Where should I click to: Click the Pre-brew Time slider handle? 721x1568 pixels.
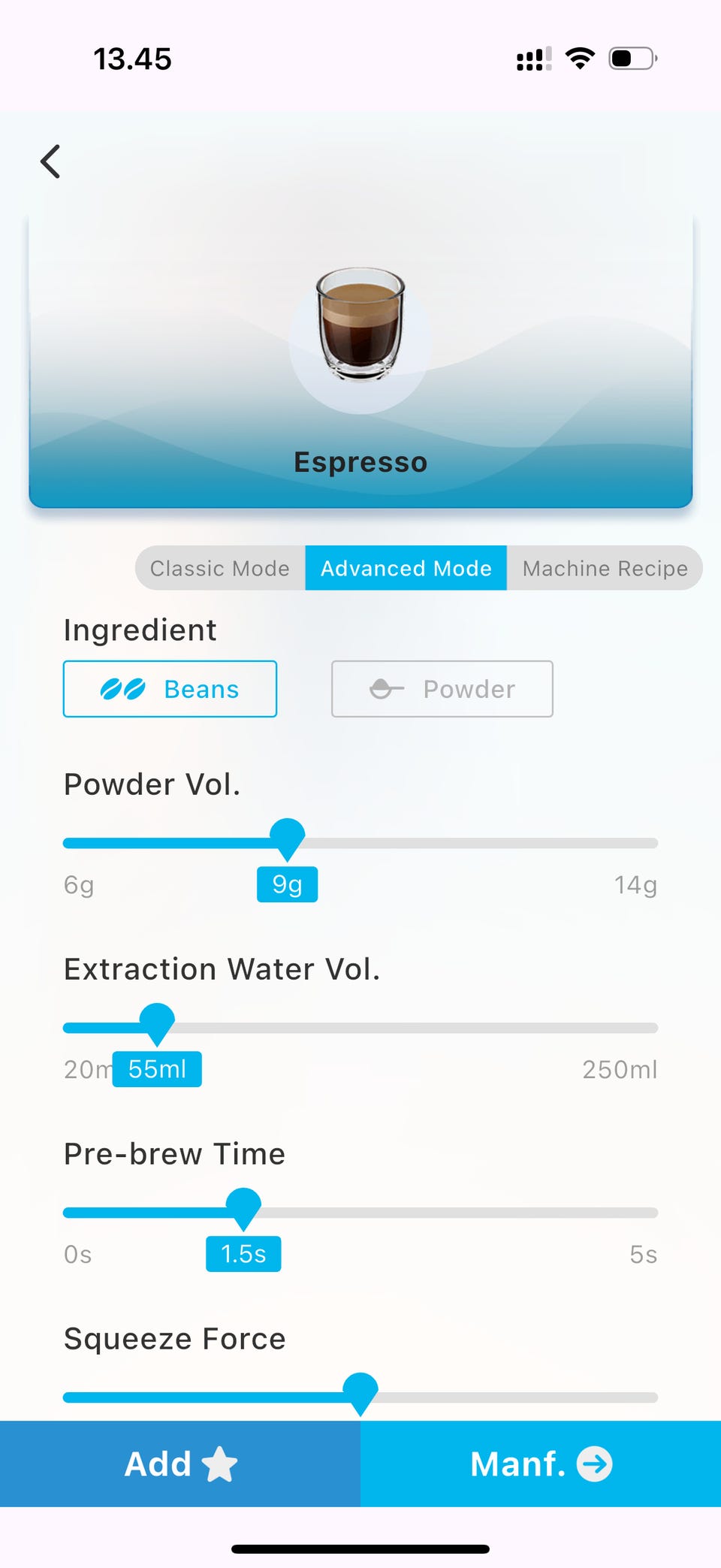point(243,1207)
